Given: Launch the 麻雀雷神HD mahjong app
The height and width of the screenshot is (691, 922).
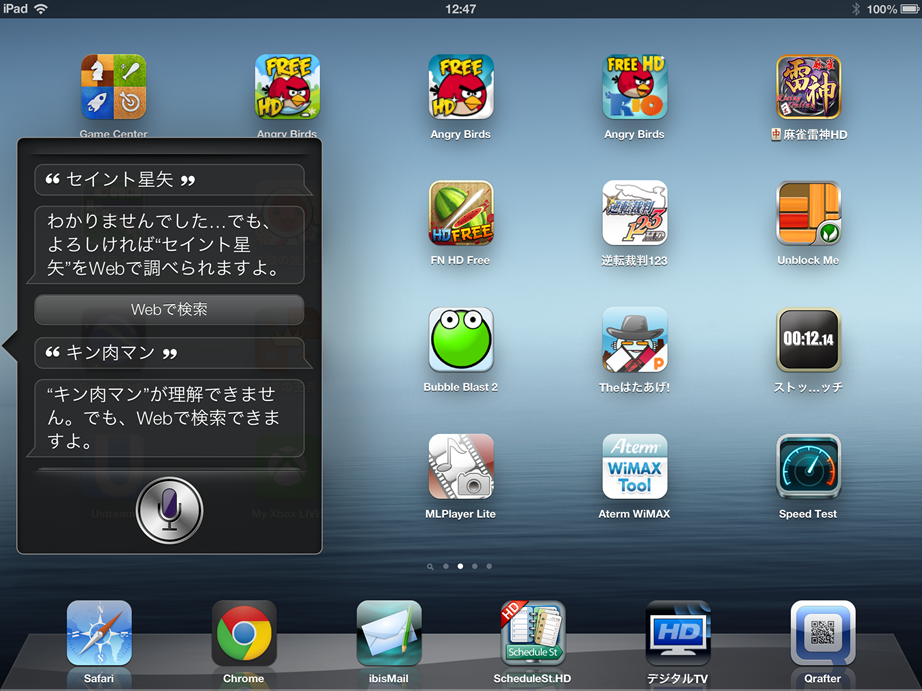Looking at the screenshot, I should [x=809, y=87].
